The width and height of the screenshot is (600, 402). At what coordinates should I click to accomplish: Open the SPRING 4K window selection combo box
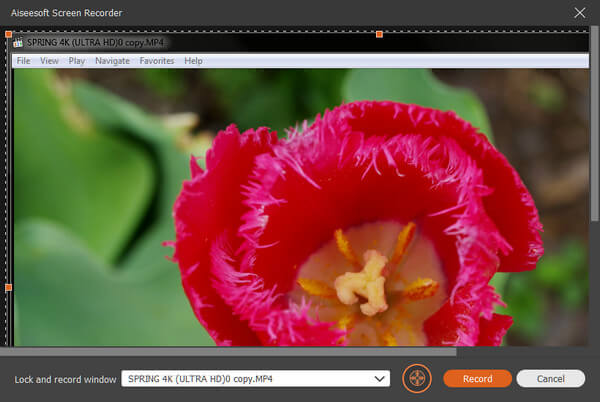click(x=255, y=379)
